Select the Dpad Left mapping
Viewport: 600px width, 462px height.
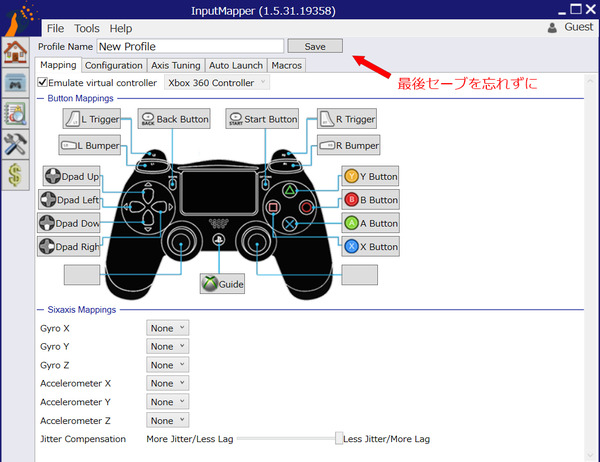coord(69,199)
